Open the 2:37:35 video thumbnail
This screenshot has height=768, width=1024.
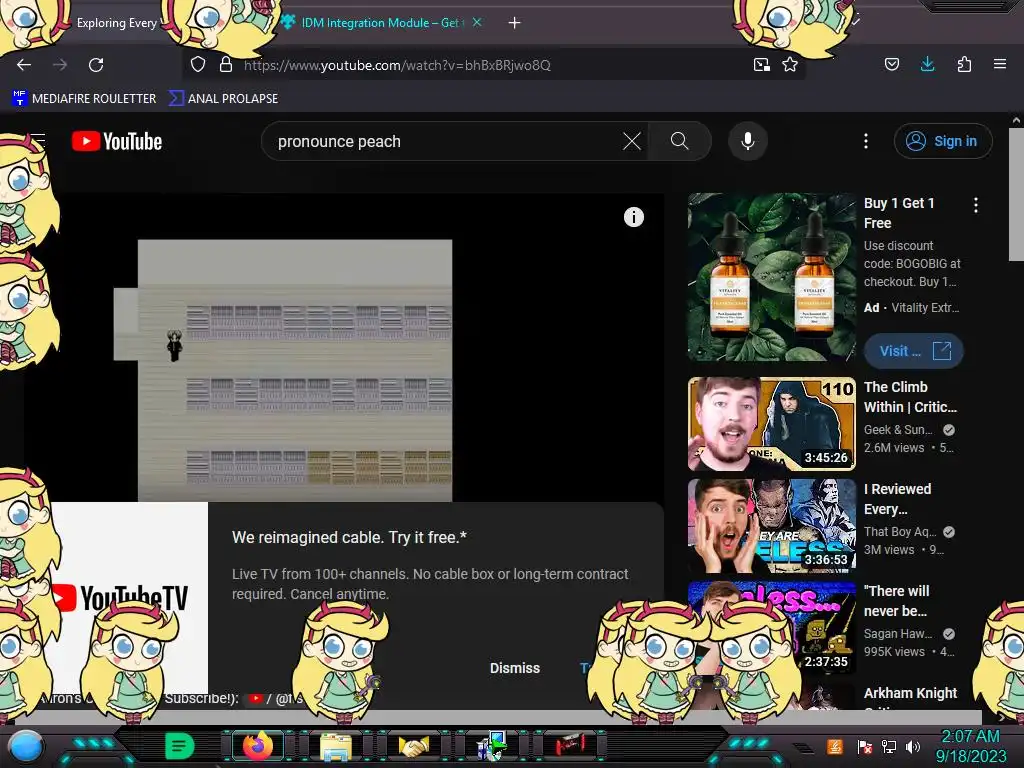click(x=771, y=628)
